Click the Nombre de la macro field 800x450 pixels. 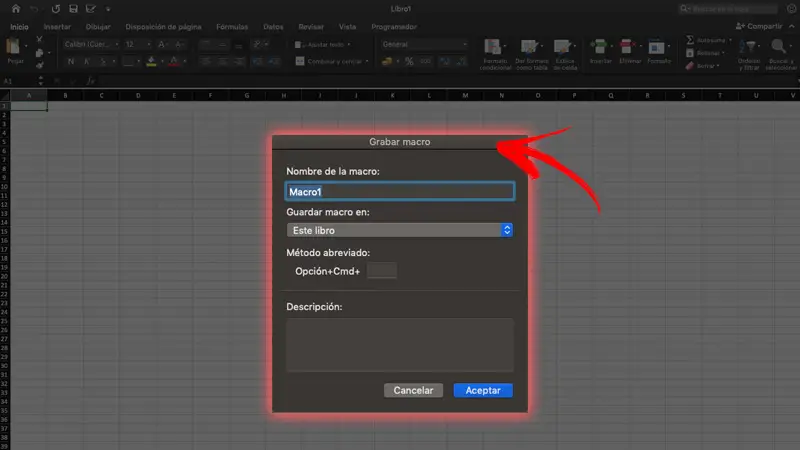pyautogui.click(x=399, y=191)
